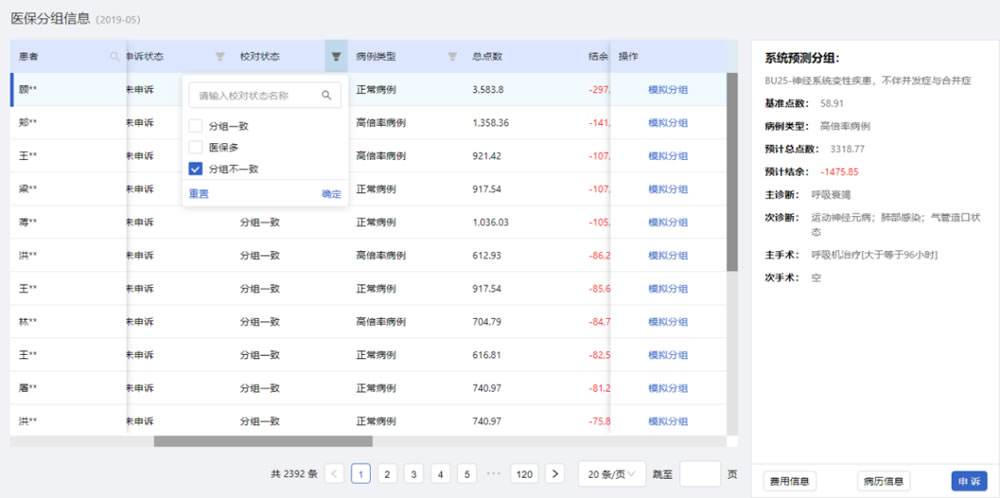The image size is (1000, 498).
Task: Click magnifier icon in filter search box
Action: [x=327, y=95]
